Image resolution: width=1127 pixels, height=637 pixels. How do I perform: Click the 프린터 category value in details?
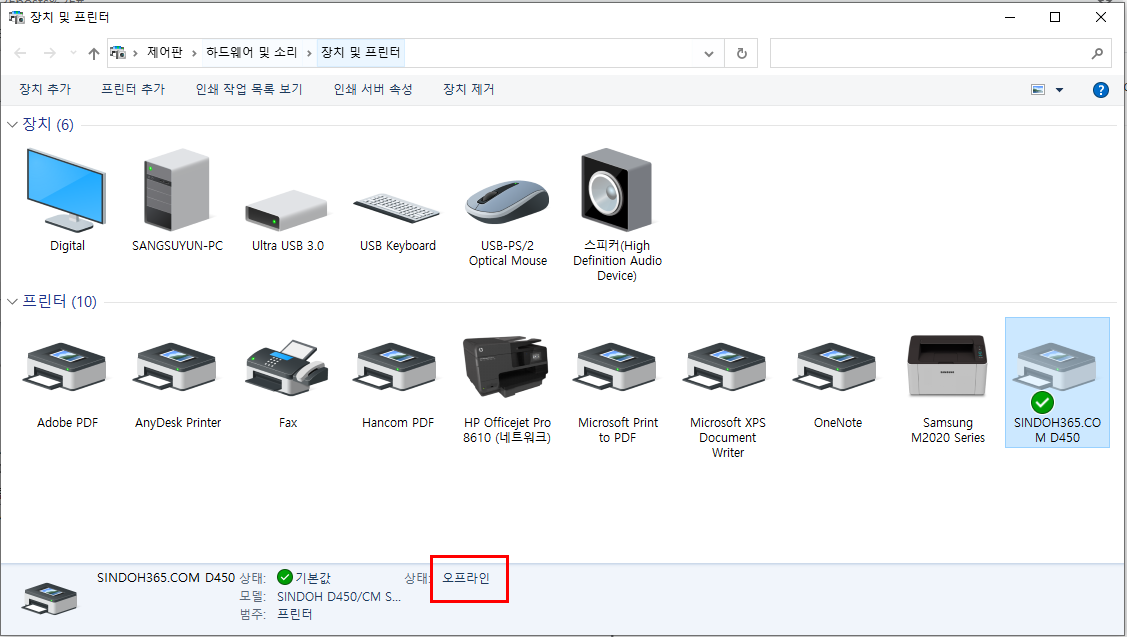[x=295, y=615]
